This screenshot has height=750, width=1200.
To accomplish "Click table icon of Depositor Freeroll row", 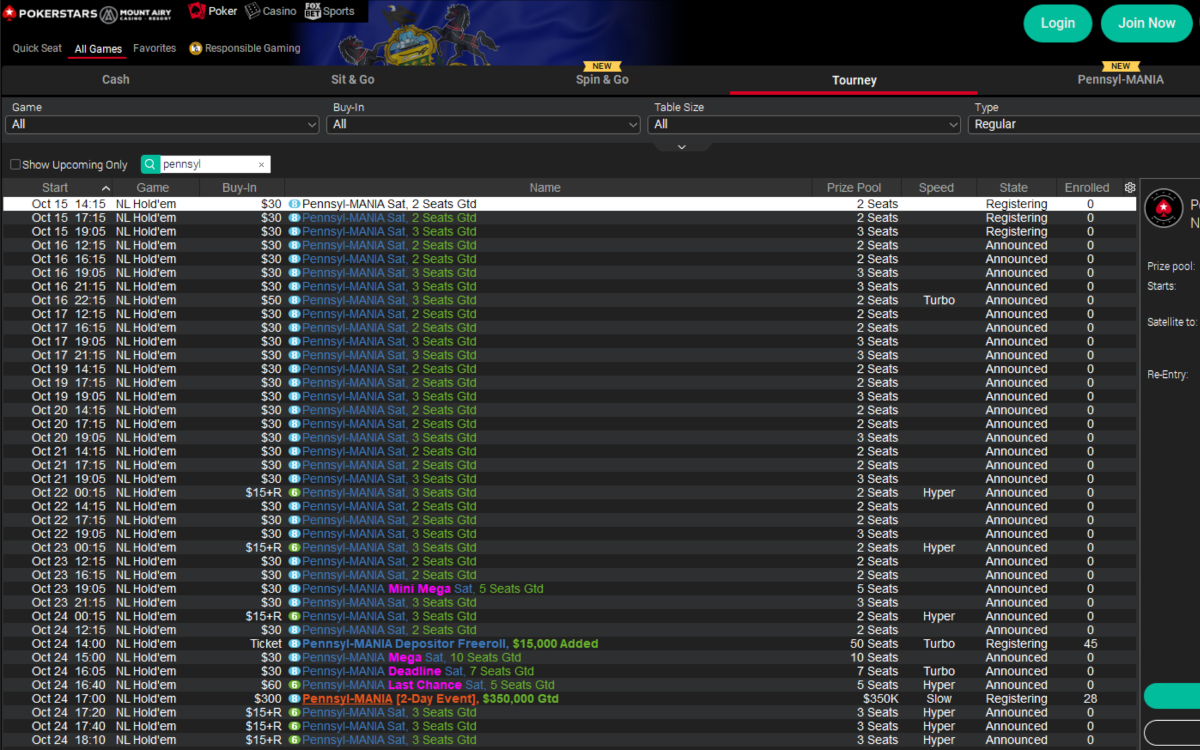I will tap(294, 644).
